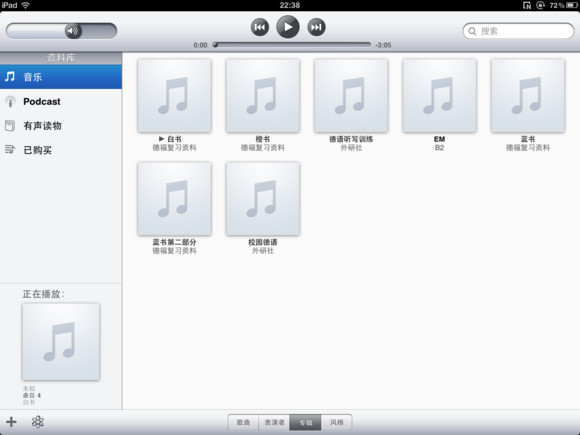Click the playback progress bar

pyautogui.click(x=291, y=45)
